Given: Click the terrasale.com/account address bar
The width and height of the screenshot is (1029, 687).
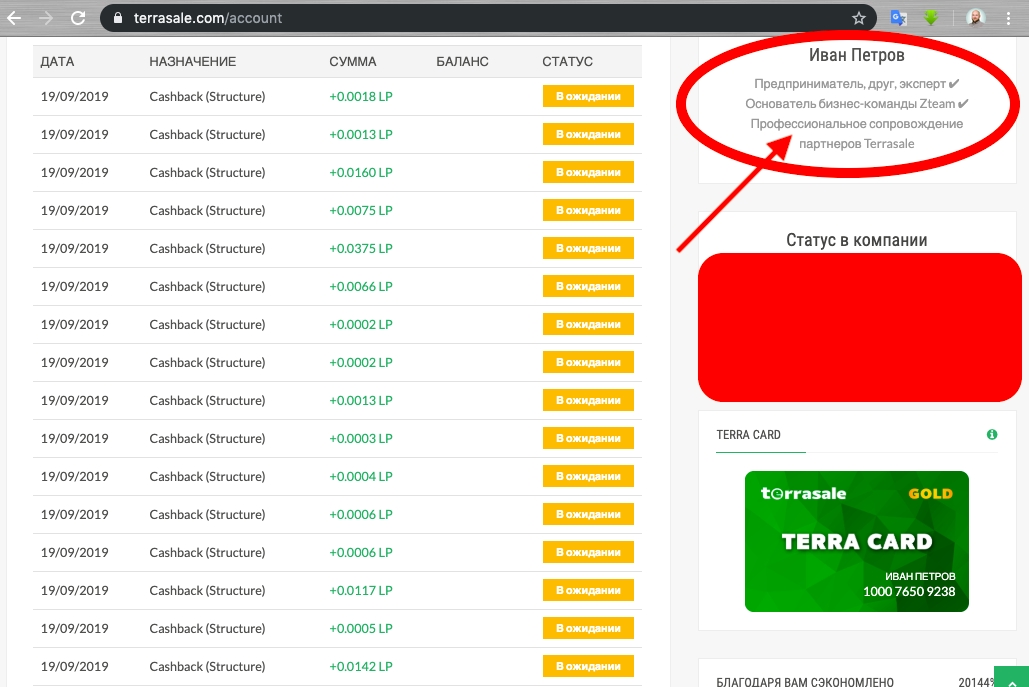Looking at the screenshot, I should (x=480, y=18).
